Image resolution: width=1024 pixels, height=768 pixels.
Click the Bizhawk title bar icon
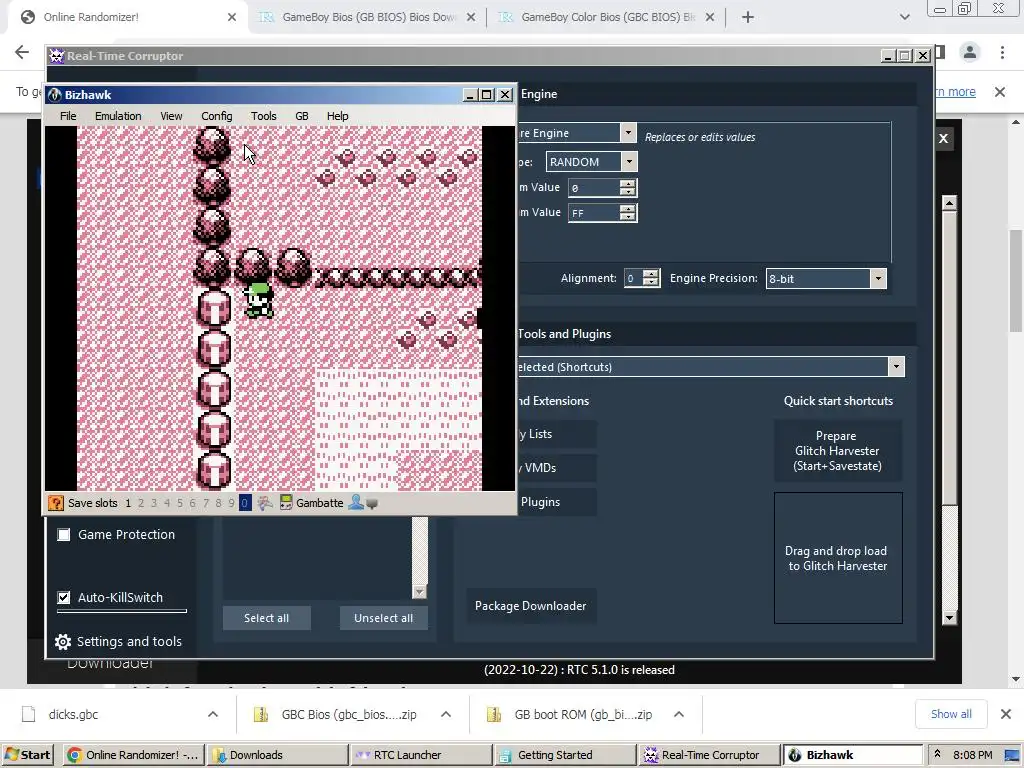coord(55,95)
